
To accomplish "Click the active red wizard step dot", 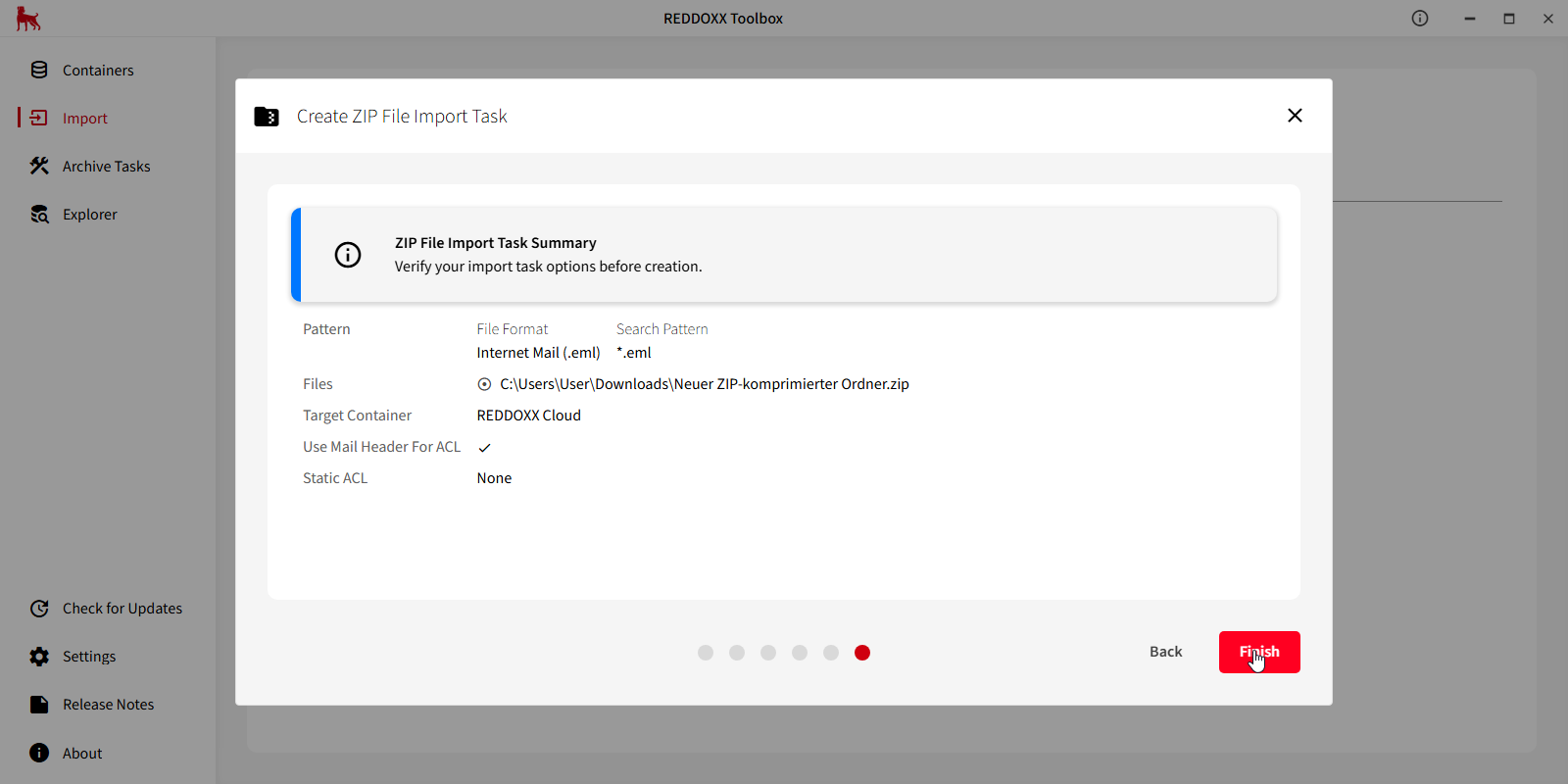I will click(x=862, y=653).
